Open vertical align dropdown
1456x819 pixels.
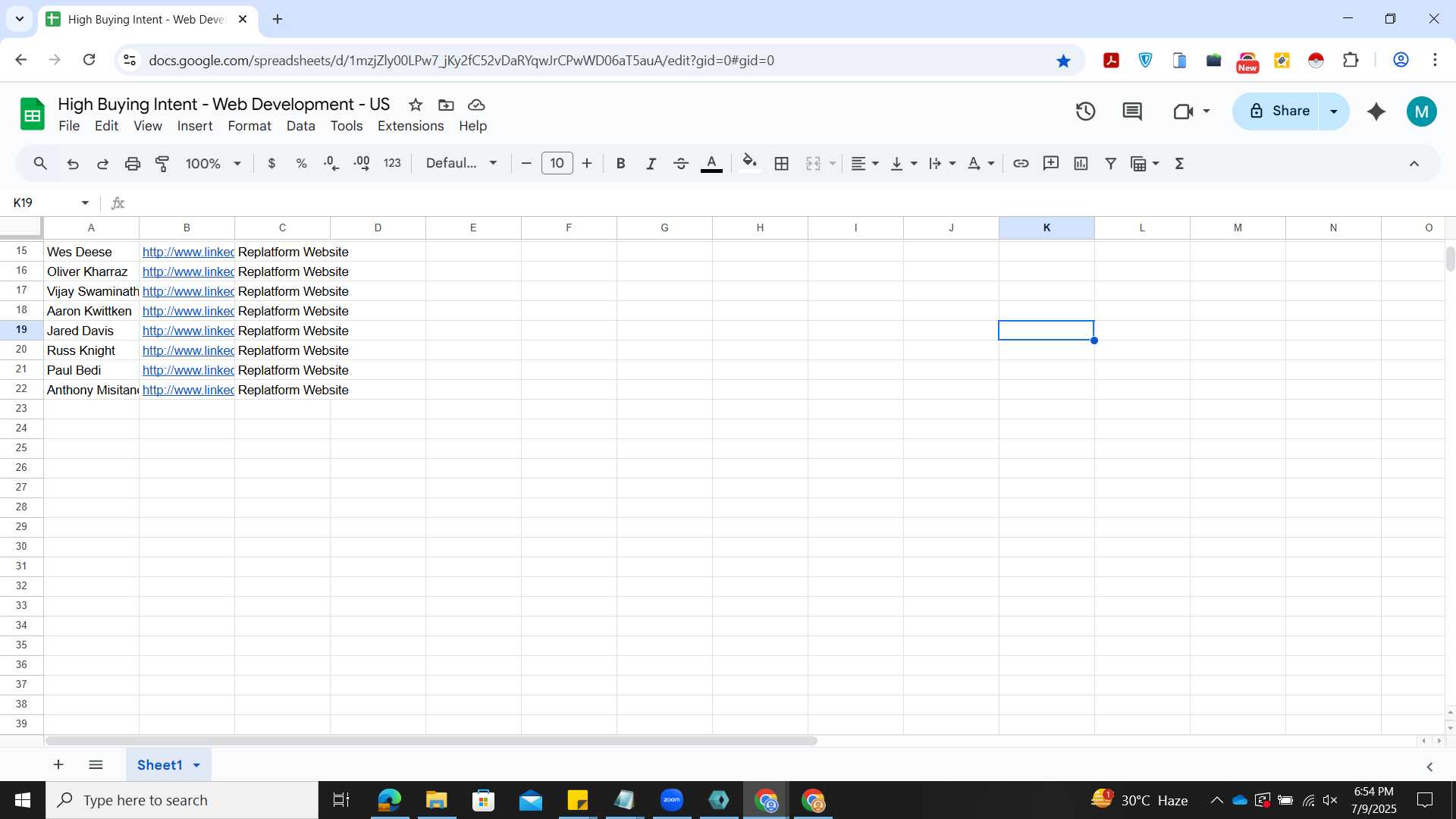click(903, 163)
